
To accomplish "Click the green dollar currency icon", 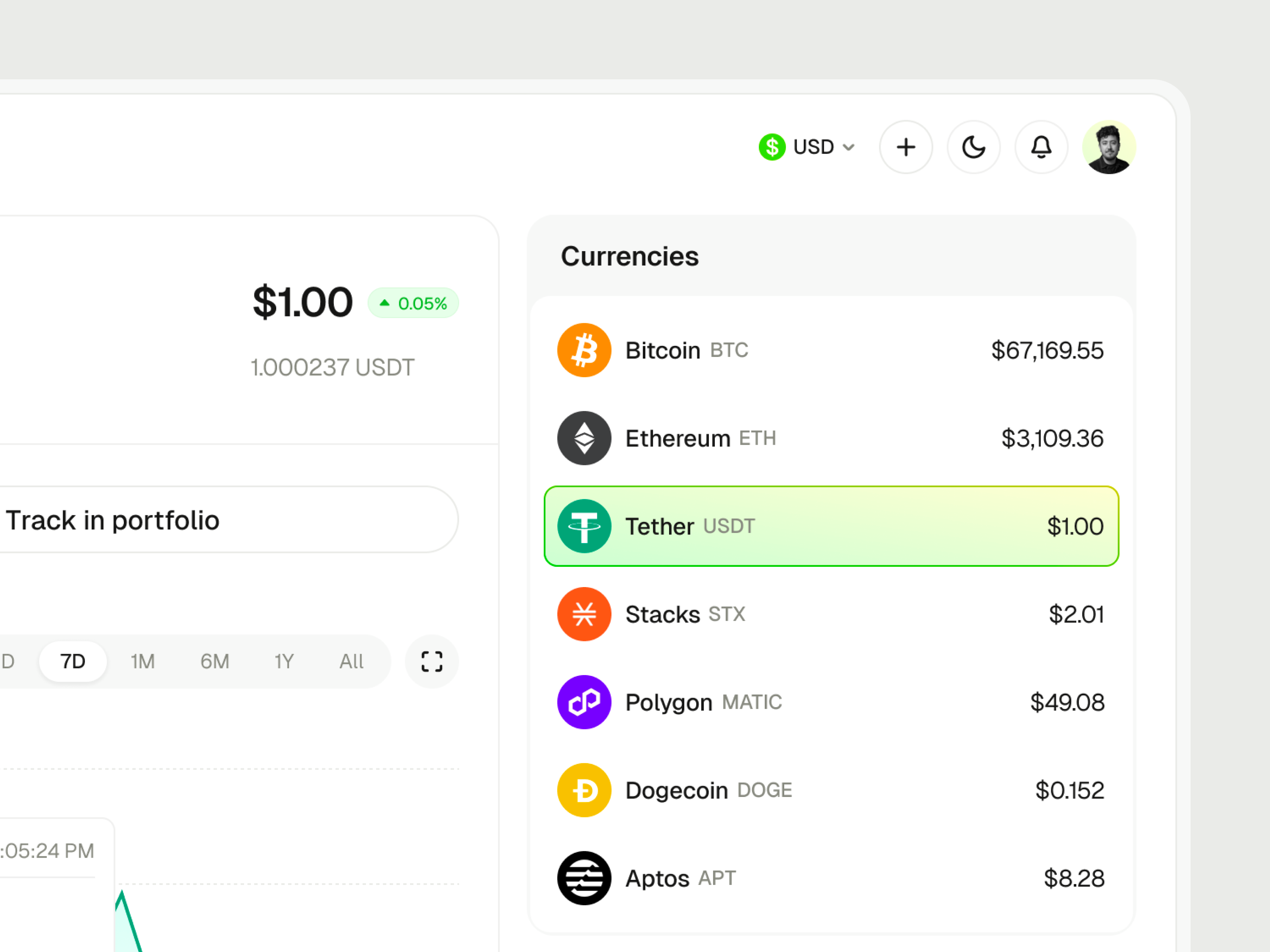I will point(772,147).
